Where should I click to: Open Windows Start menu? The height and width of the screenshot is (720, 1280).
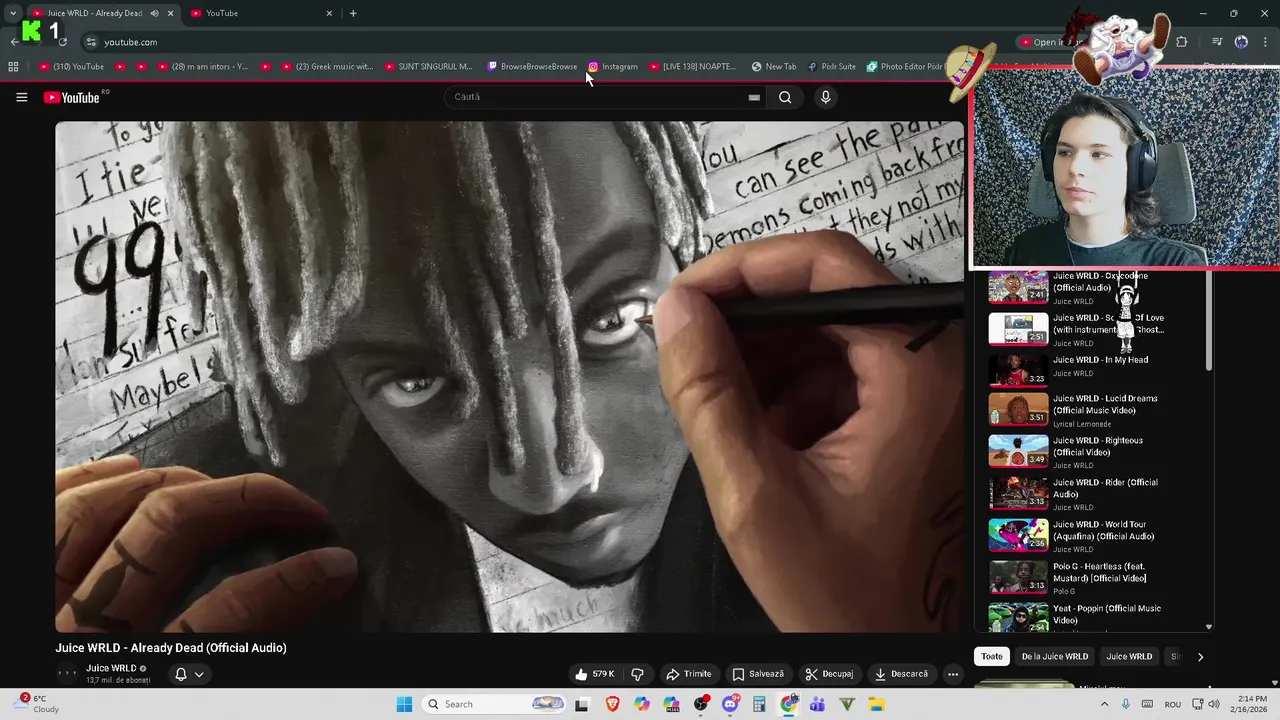click(404, 704)
